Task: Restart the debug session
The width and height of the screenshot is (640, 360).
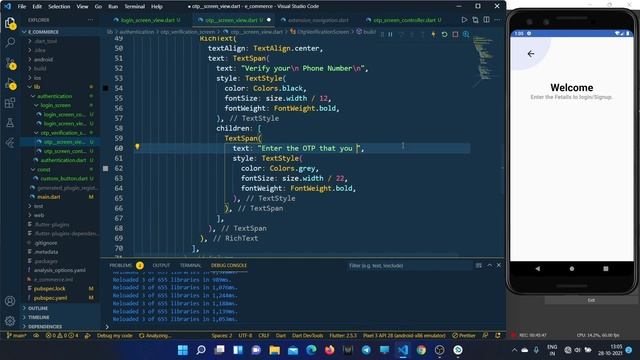Action: pyautogui.click(x=444, y=34)
